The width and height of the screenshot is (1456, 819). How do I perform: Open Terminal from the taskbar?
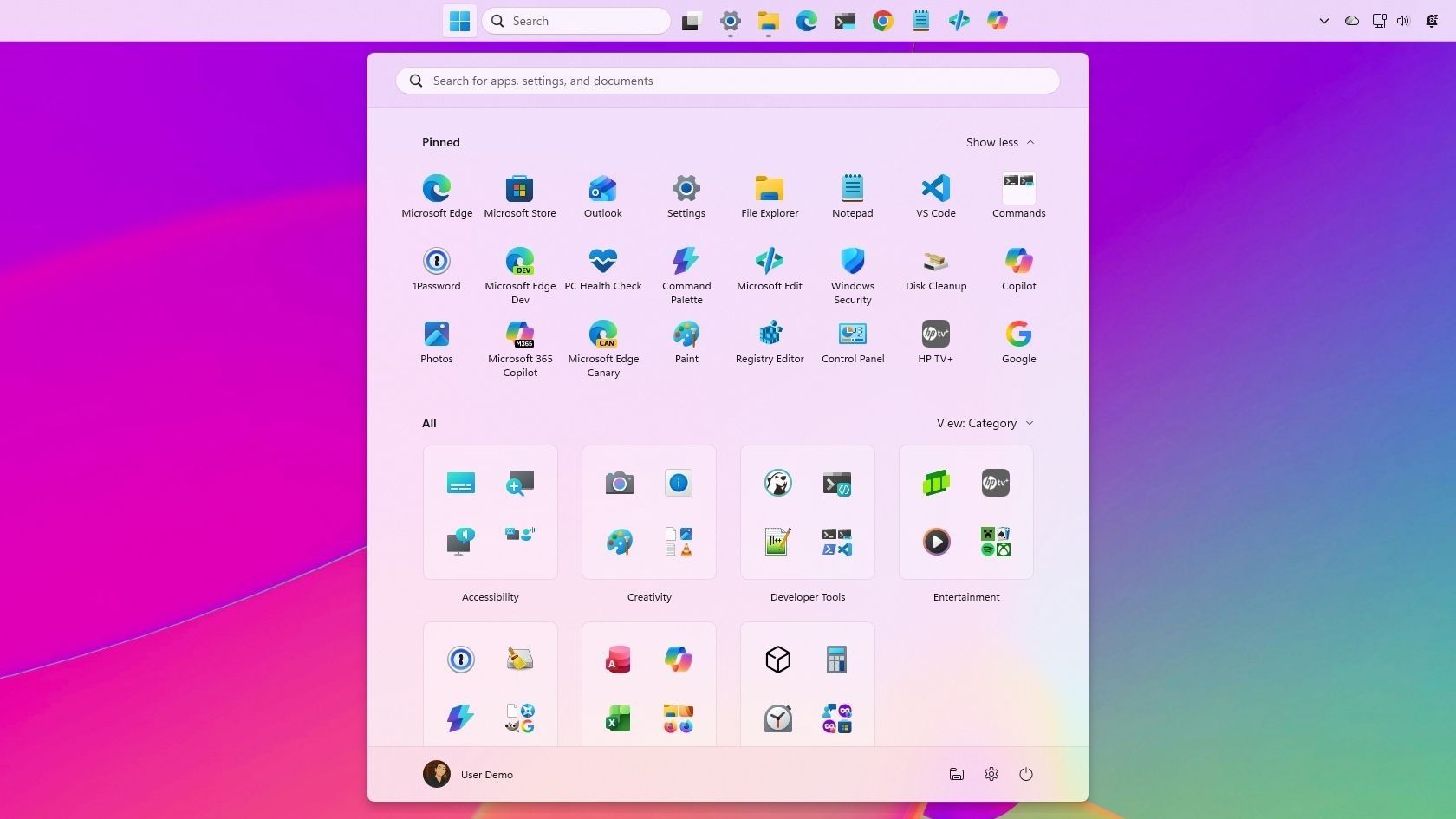(845, 21)
